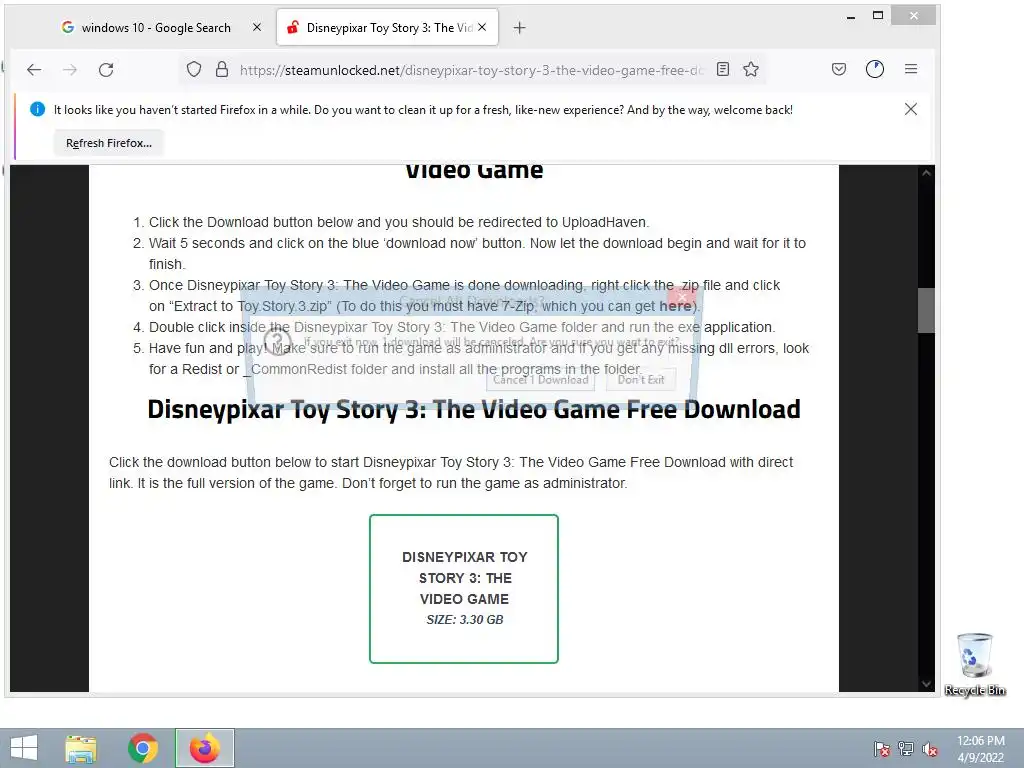Click the Action Center flag tray icon
1024x768 pixels.
coord(882,749)
